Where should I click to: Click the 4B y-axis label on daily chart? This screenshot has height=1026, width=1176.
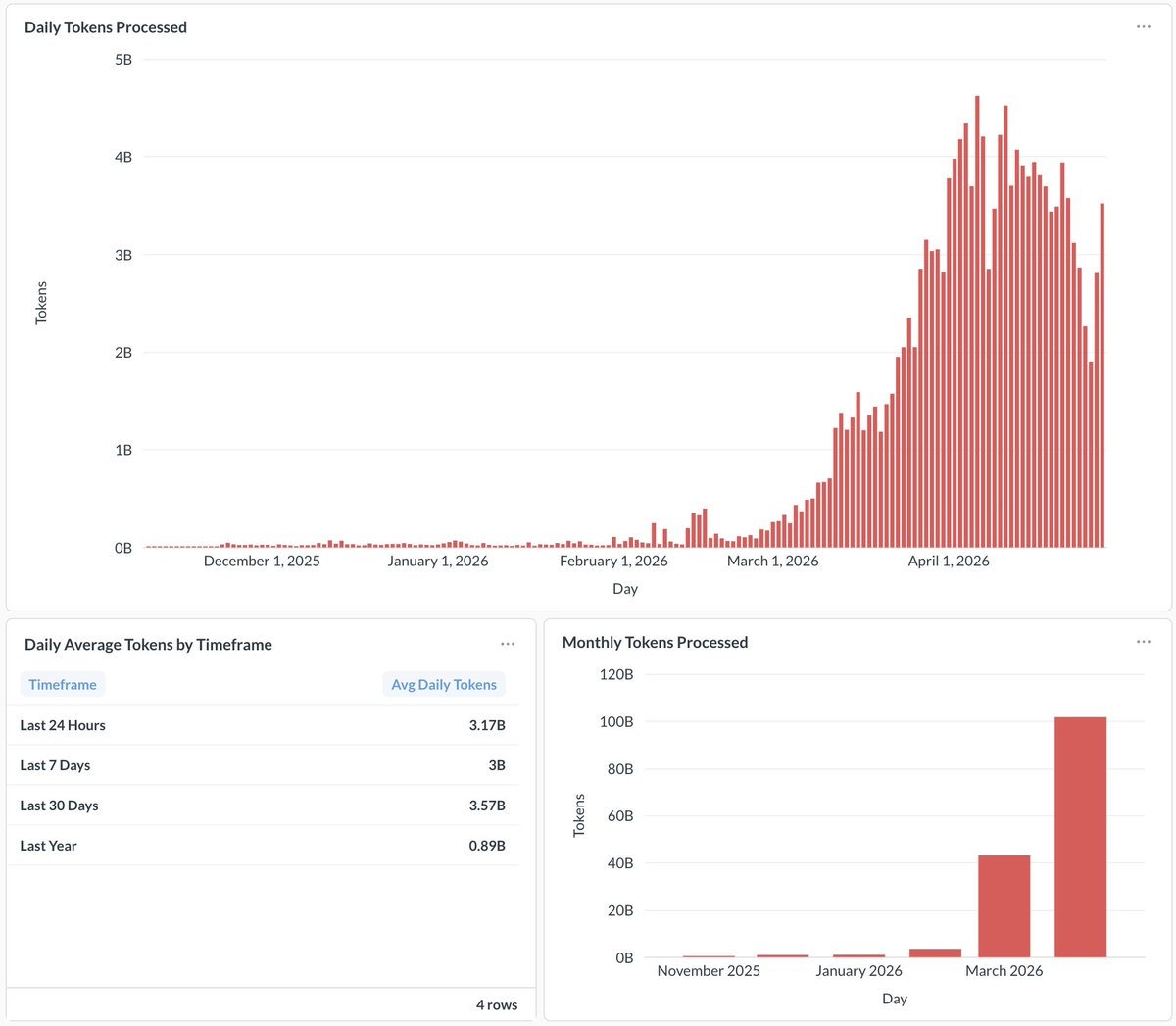point(123,157)
